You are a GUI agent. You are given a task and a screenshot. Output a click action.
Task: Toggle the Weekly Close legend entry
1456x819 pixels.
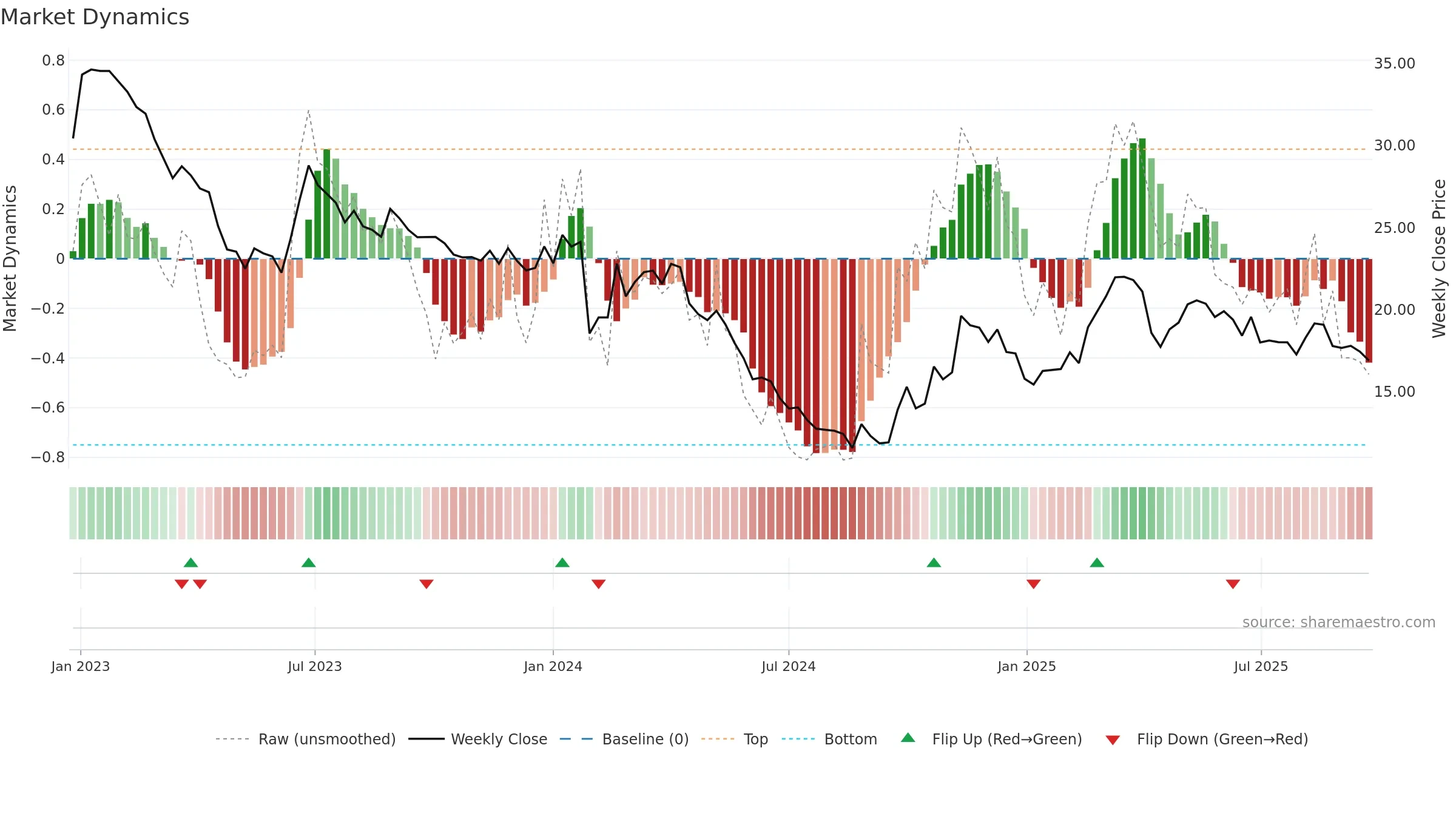(x=477, y=739)
